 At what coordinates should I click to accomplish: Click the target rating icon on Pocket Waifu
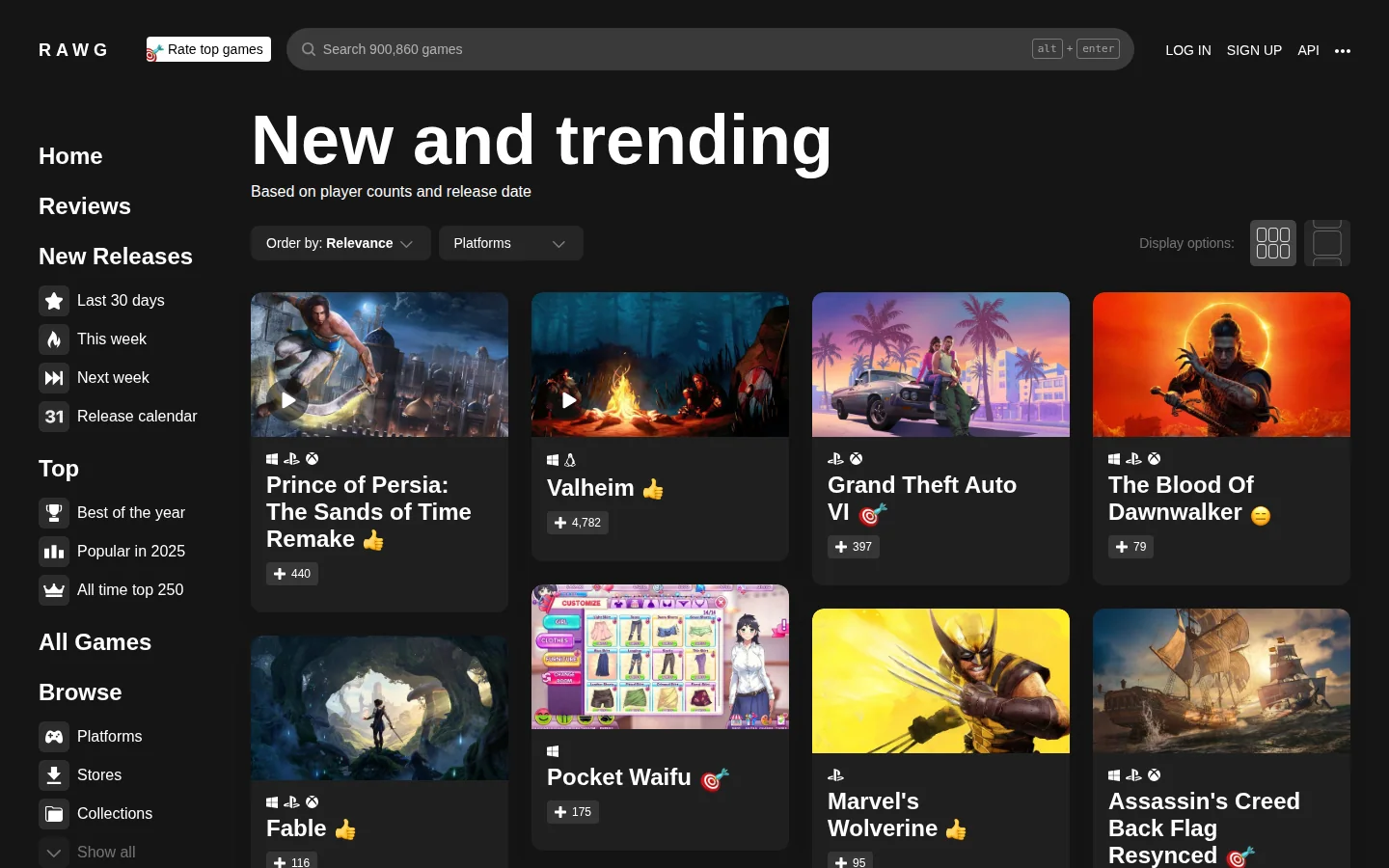point(715,778)
